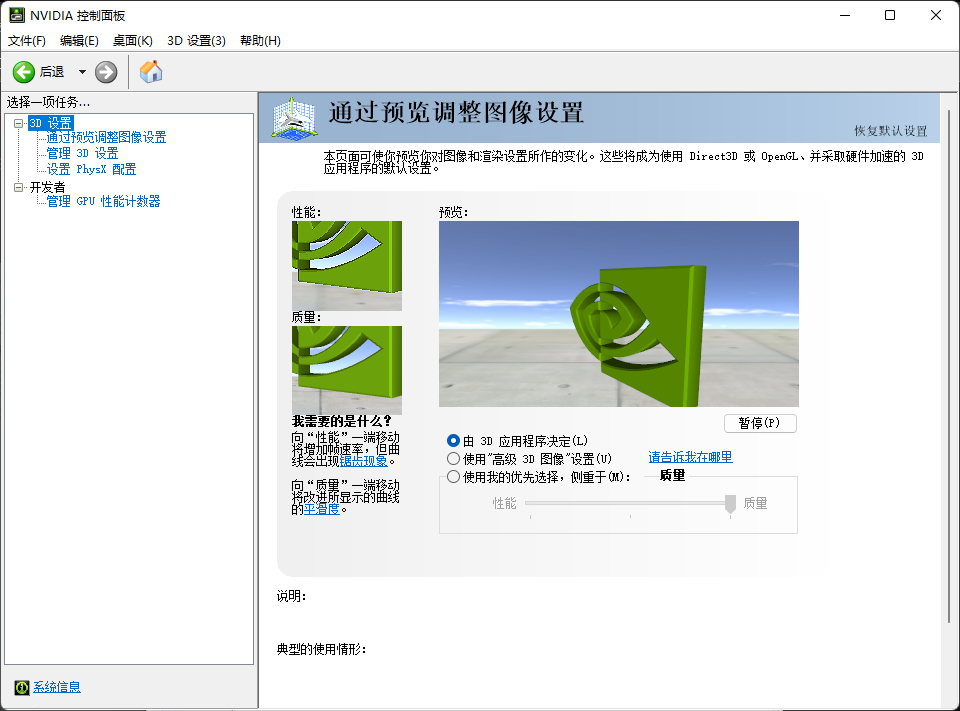Click the system information icon at bottom-left
The height and width of the screenshot is (711, 960).
(21, 687)
